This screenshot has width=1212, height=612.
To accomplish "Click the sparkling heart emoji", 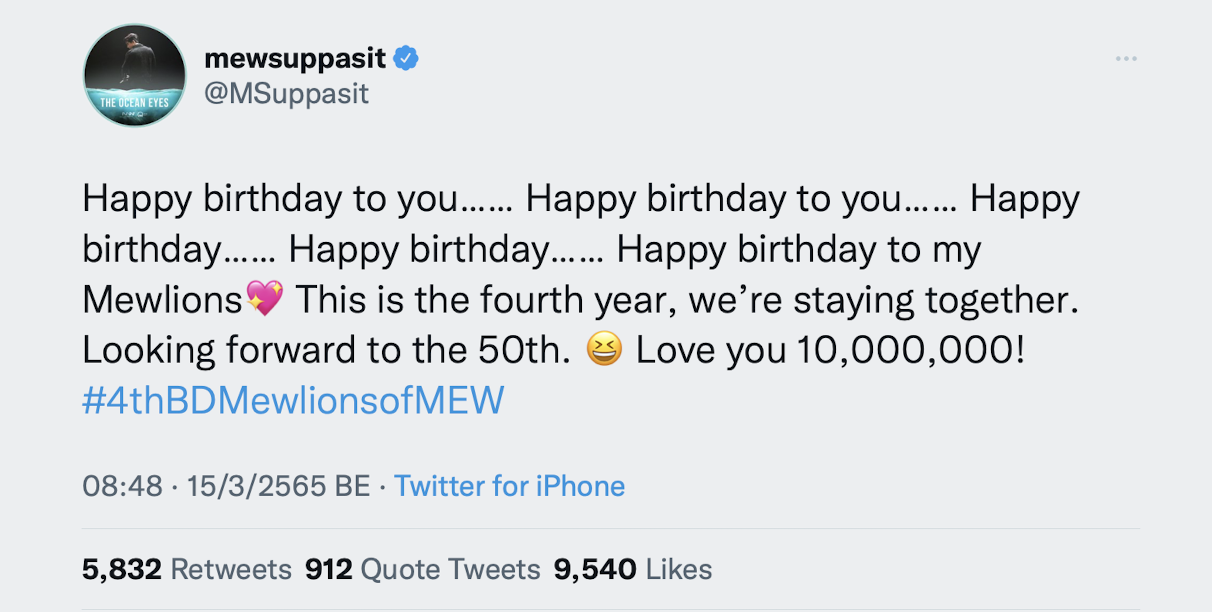I will pos(265,298).
